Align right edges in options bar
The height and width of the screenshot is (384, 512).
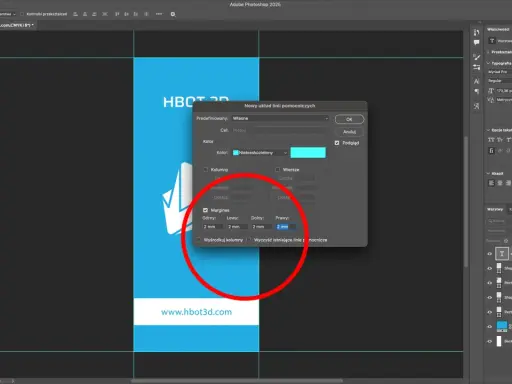94,14
